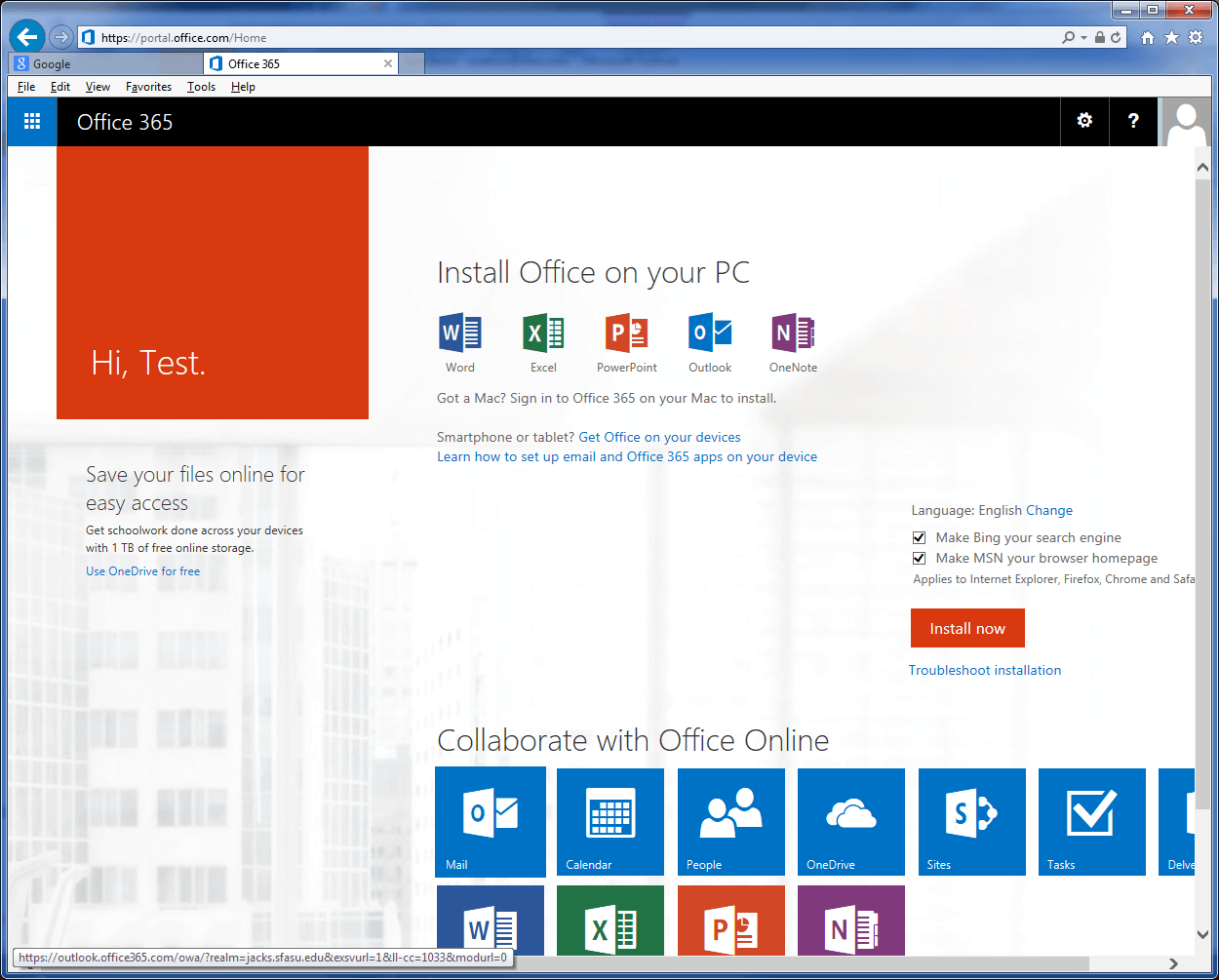Open the Mail tile in Office Online
Viewport: 1219px width, 980px height.
[x=491, y=821]
